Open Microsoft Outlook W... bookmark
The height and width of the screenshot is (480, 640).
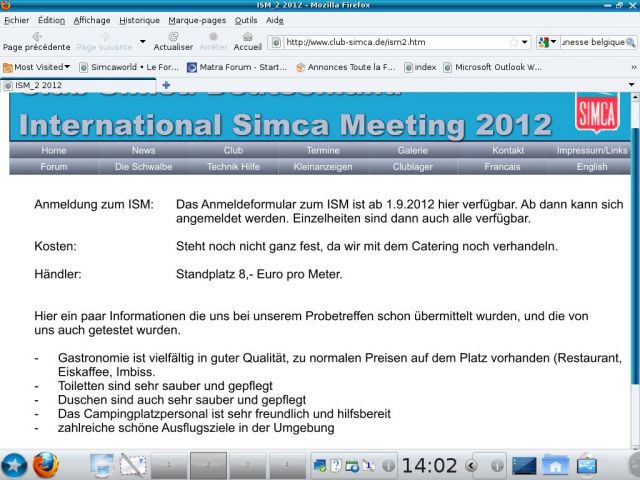point(493,67)
